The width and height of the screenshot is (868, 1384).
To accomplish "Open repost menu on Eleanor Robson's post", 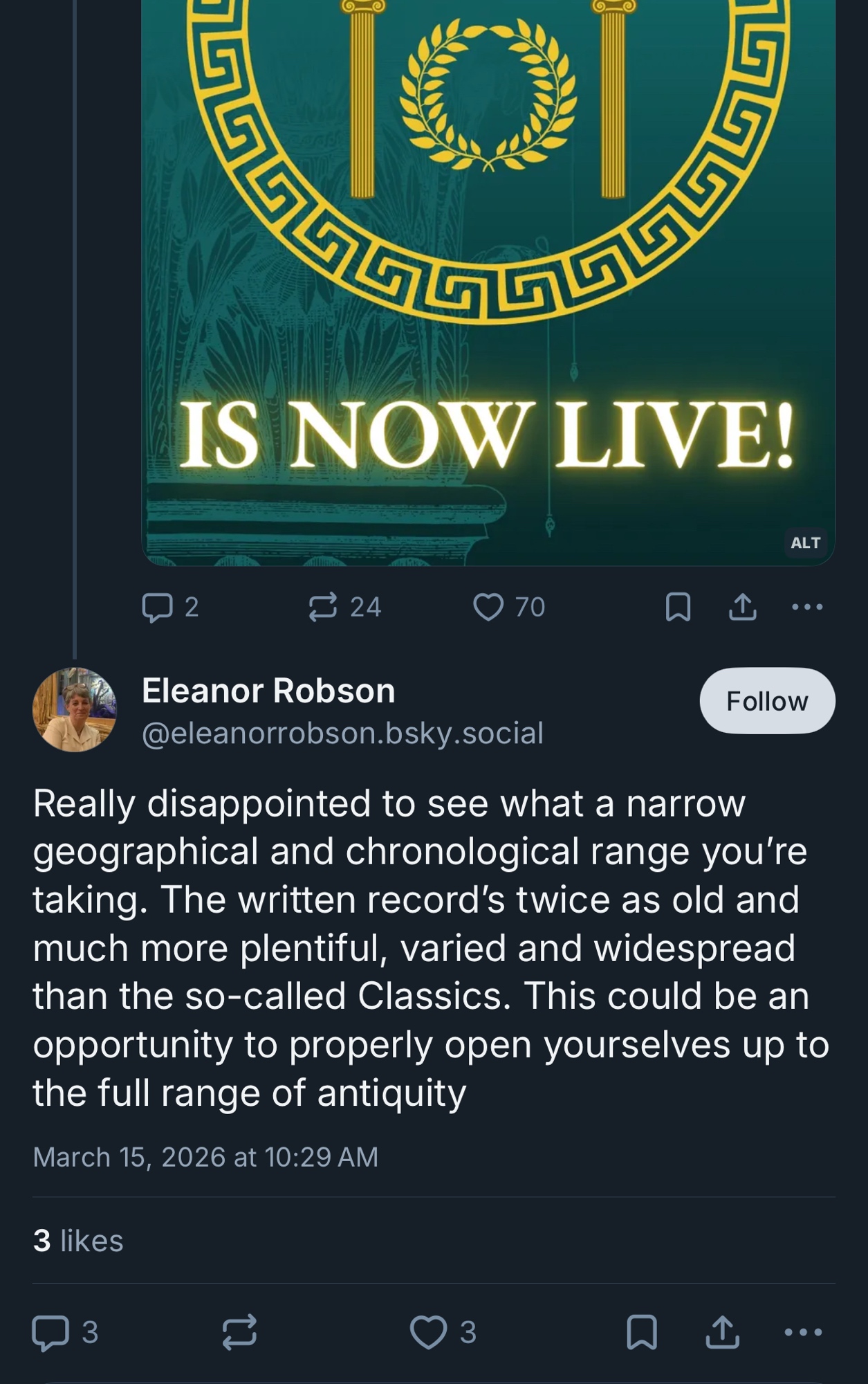I will [x=240, y=1333].
